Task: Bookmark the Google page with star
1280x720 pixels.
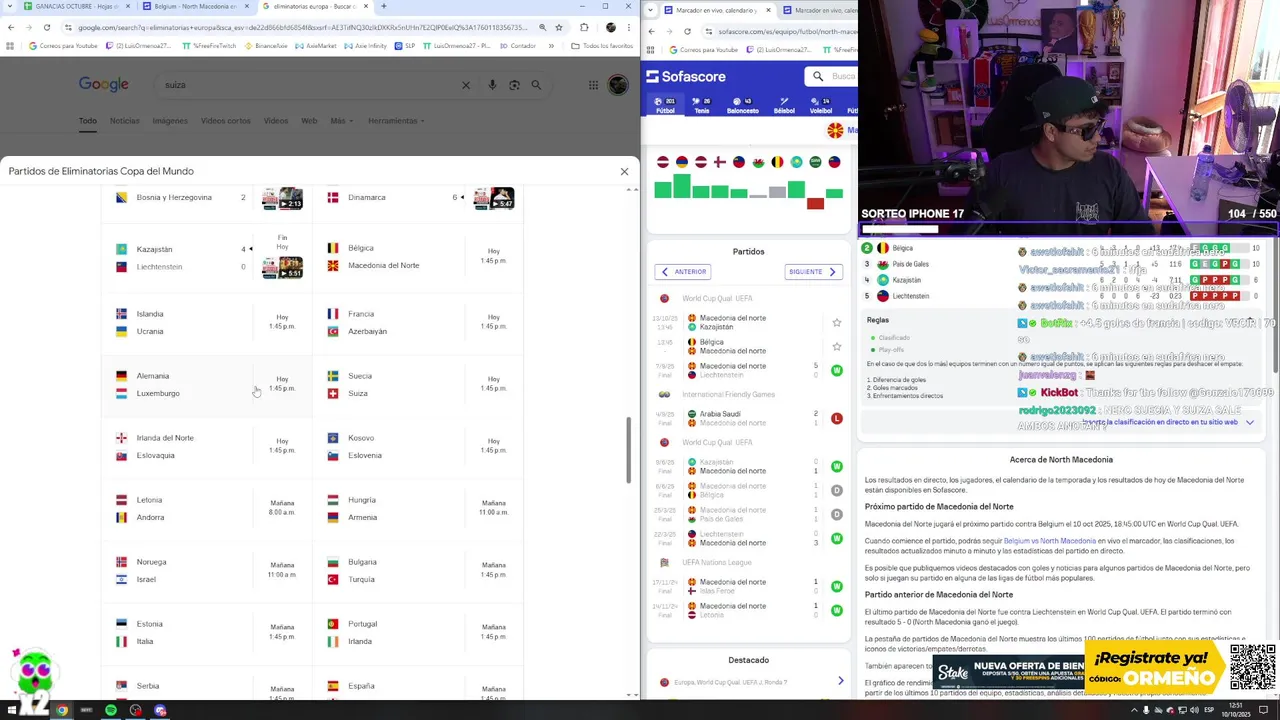Action: (558, 27)
